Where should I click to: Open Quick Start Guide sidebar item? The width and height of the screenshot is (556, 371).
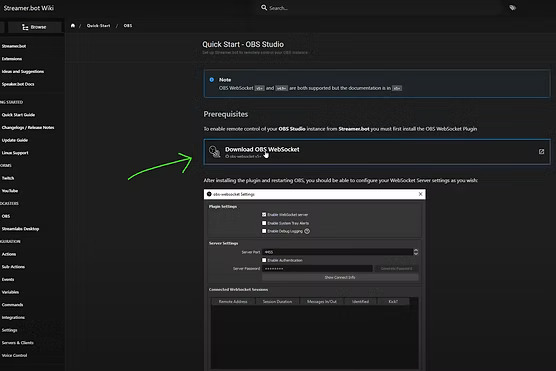coord(18,115)
